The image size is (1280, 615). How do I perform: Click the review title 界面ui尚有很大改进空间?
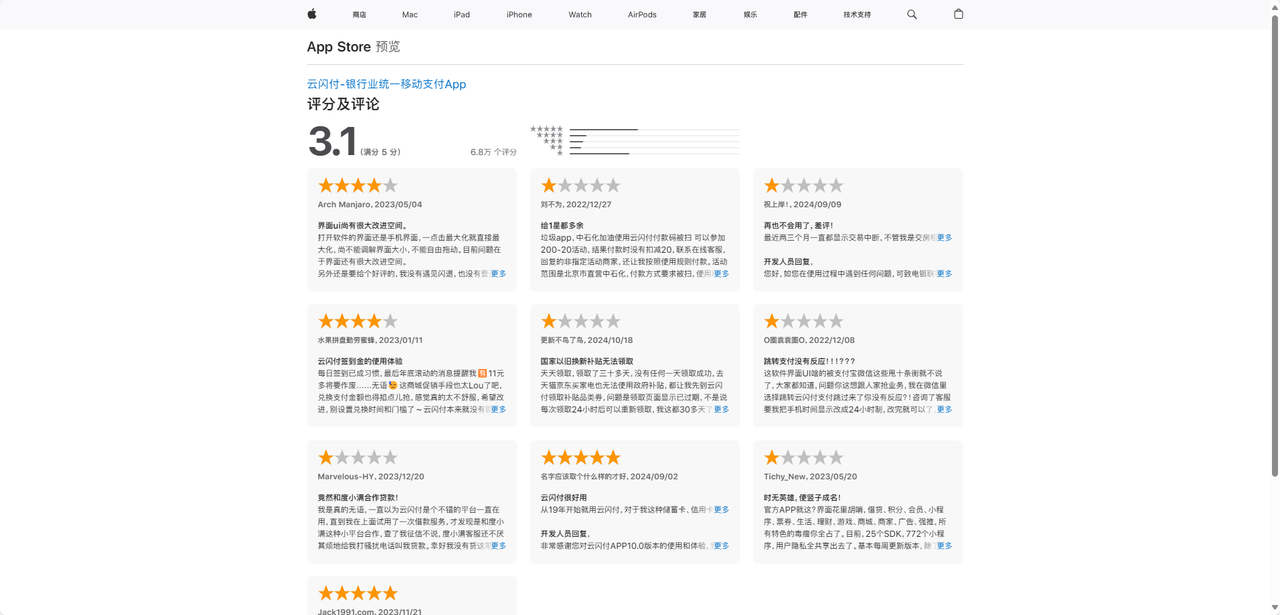pos(362,226)
